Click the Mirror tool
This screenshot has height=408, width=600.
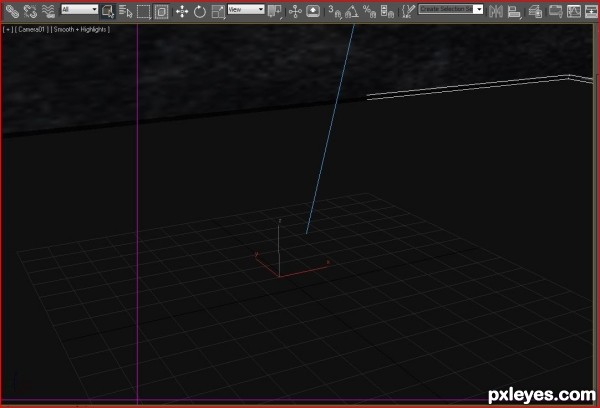tap(496, 11)
